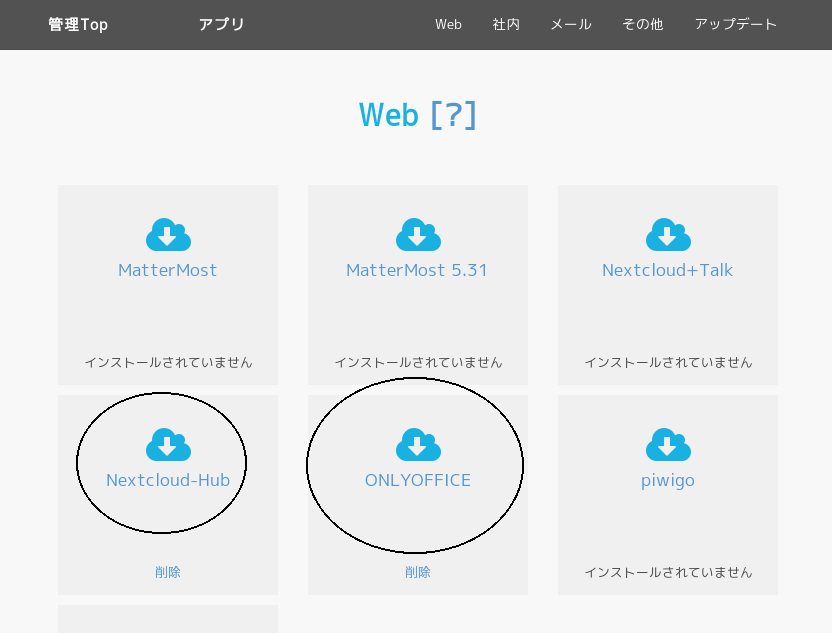Open the アプリ menu item

point(221,24)
